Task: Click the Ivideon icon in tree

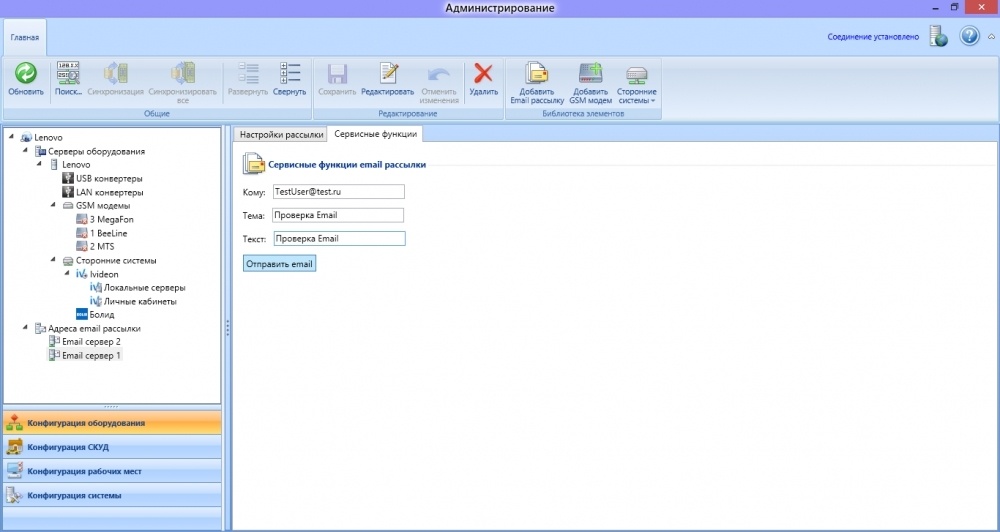Action: coord(81,274)
